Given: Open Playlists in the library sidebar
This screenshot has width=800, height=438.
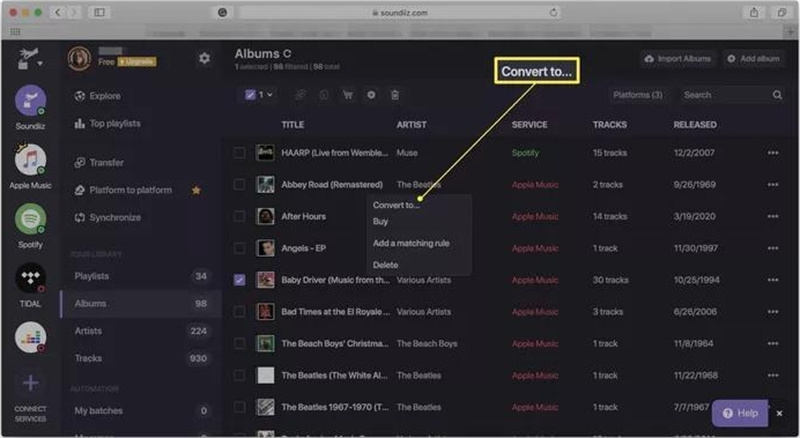Looking at the screenshot, I should [141, 276].
